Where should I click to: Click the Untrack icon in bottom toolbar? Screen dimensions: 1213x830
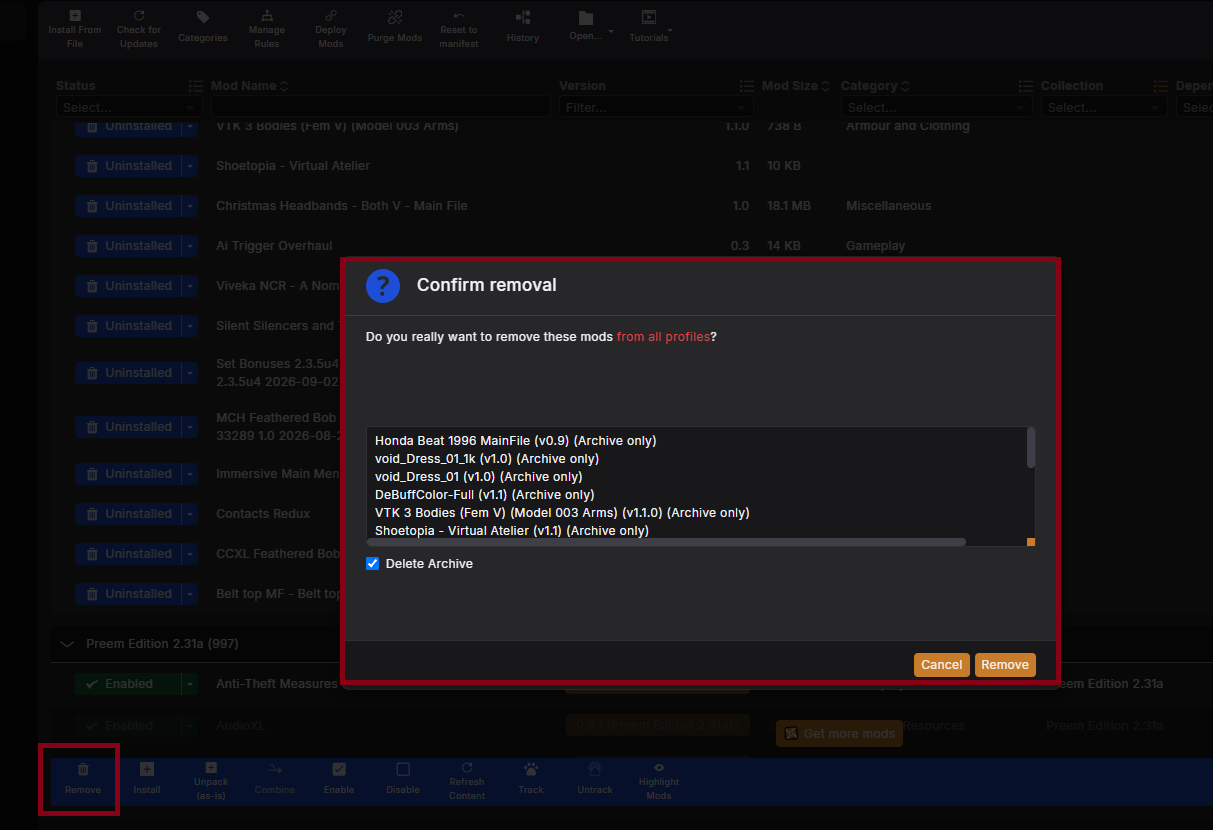click(595, 769)
